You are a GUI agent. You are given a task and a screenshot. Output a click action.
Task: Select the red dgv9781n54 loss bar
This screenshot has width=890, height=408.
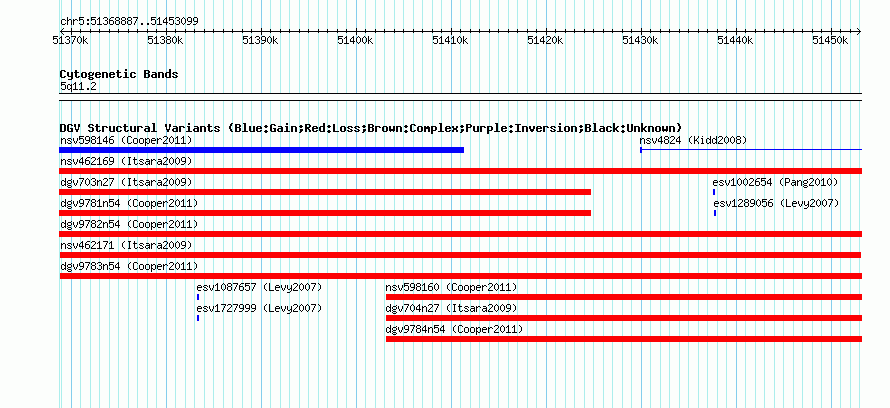(325, 213)
